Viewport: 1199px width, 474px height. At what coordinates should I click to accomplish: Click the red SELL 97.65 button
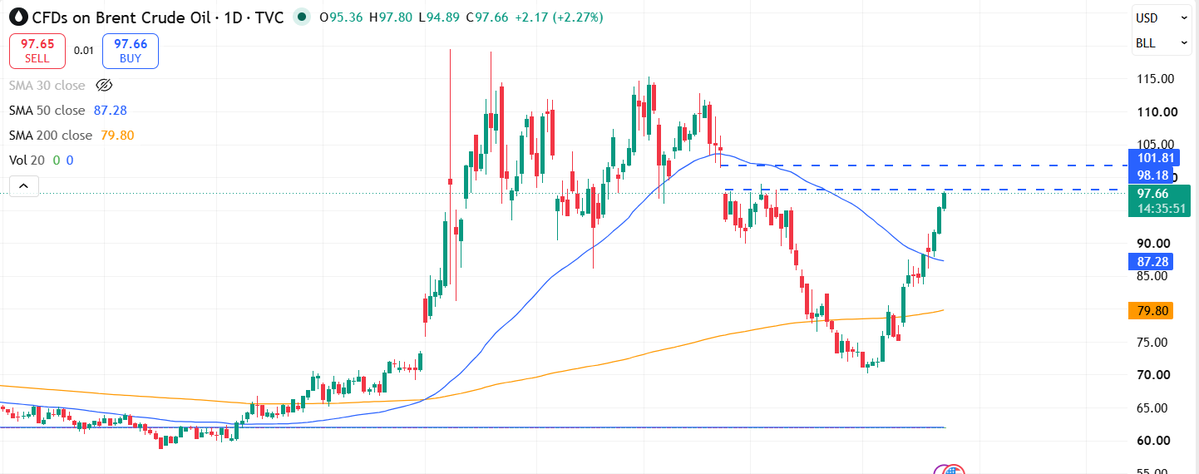pos(37,52)
